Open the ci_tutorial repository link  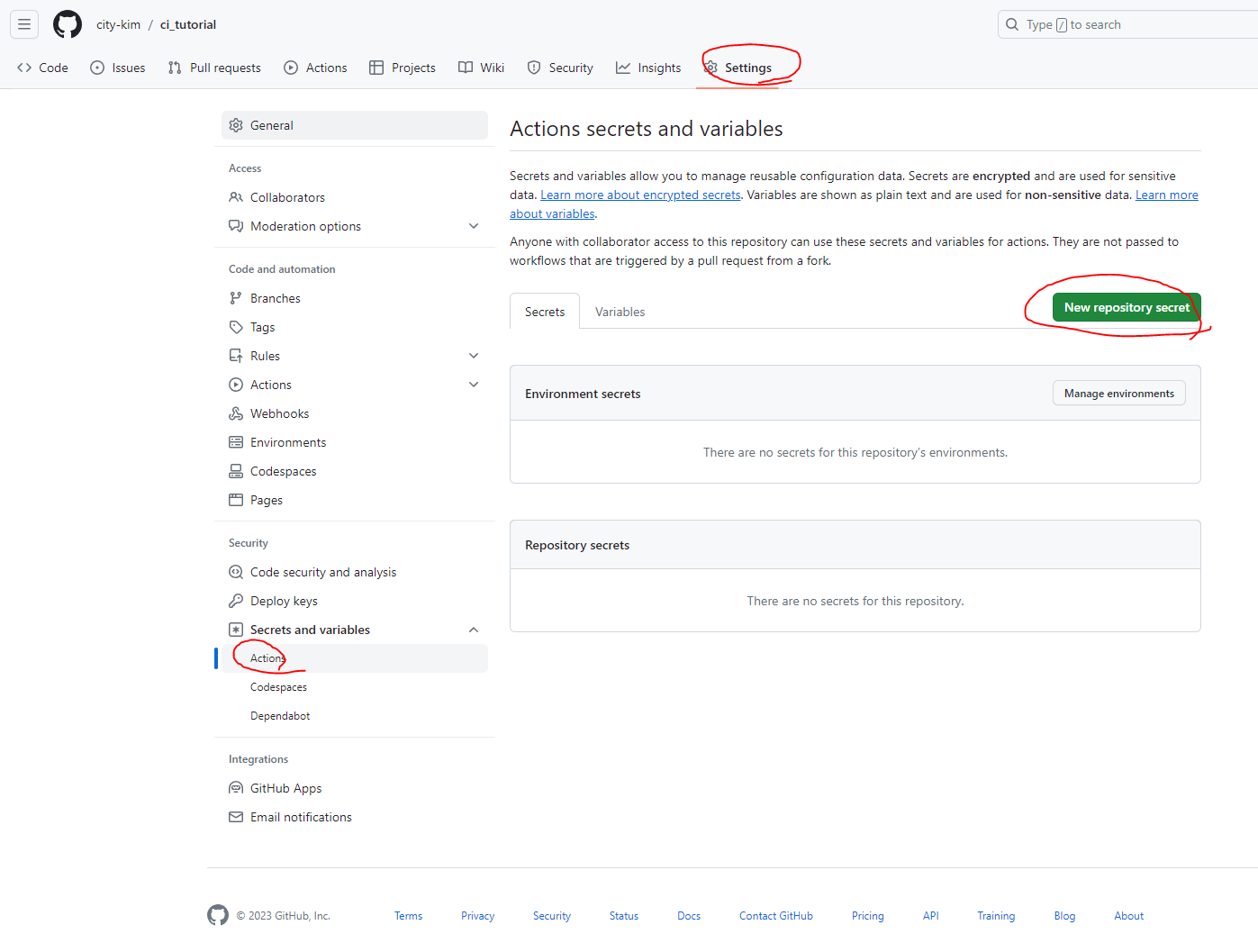pyautogui.click(x=188, y=24)
